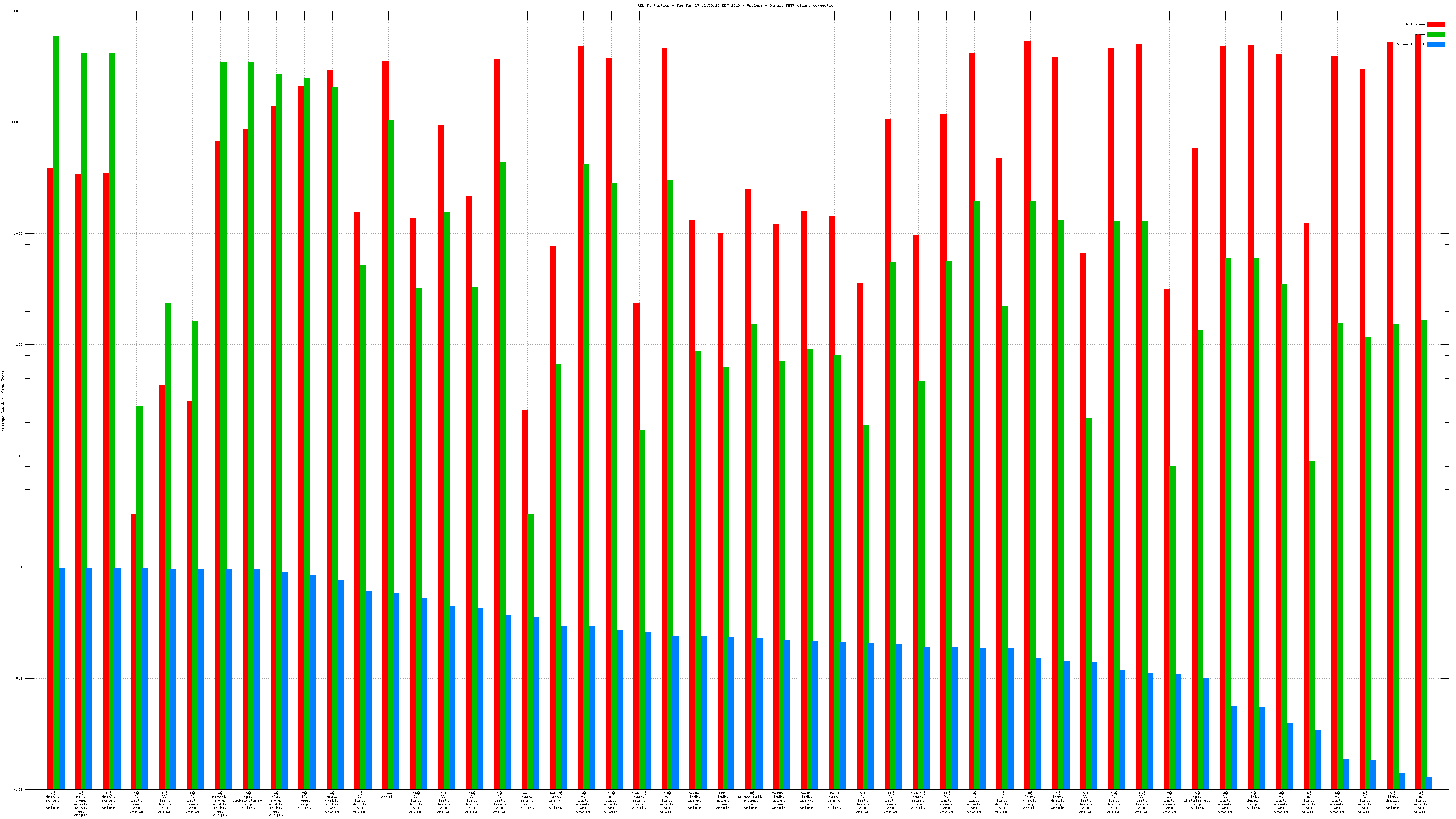
Task: Click the green Spam legend swatch
Action: point(1435,35)
